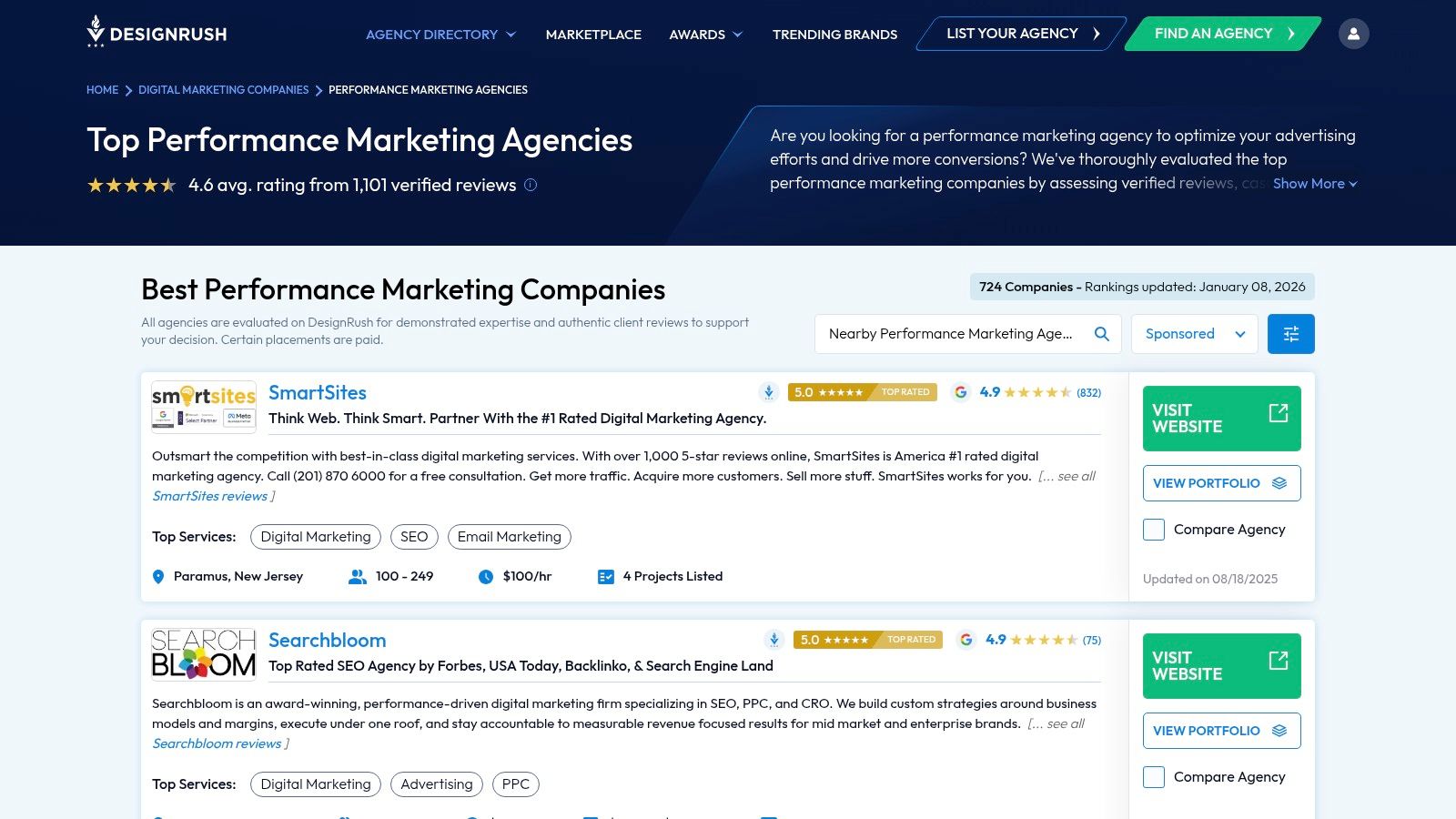Click the '724 Companies' rankings label

pos(1142,287)
